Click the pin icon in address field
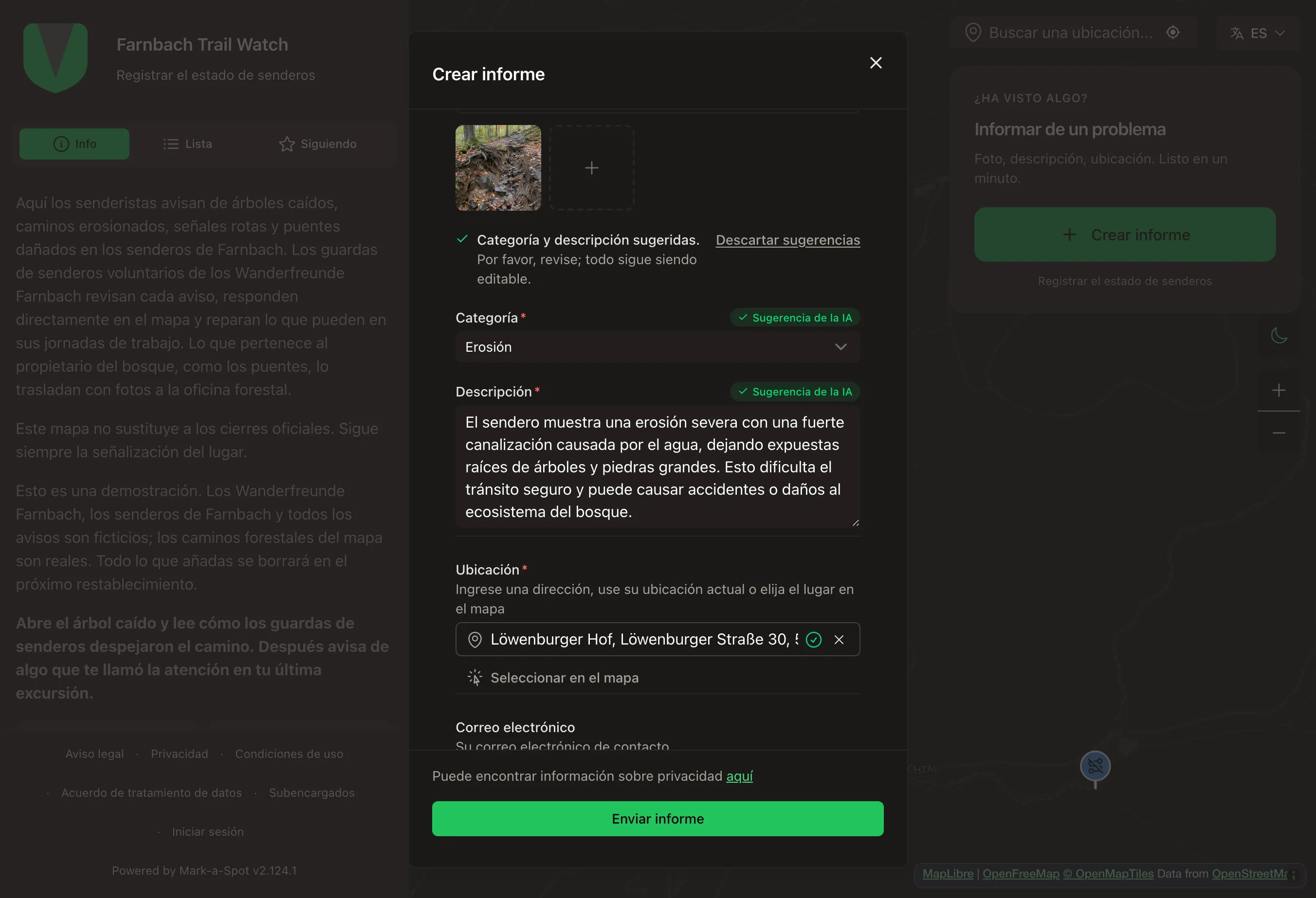This screenshot has width=1316, height=898. [475, 639]
